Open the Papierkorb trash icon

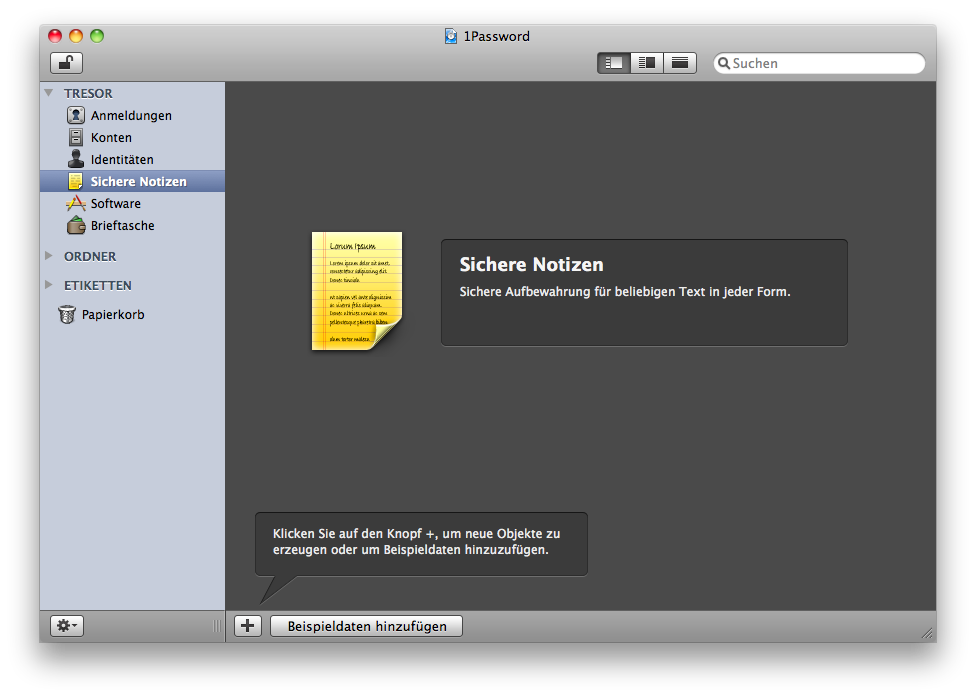point(67,314)
